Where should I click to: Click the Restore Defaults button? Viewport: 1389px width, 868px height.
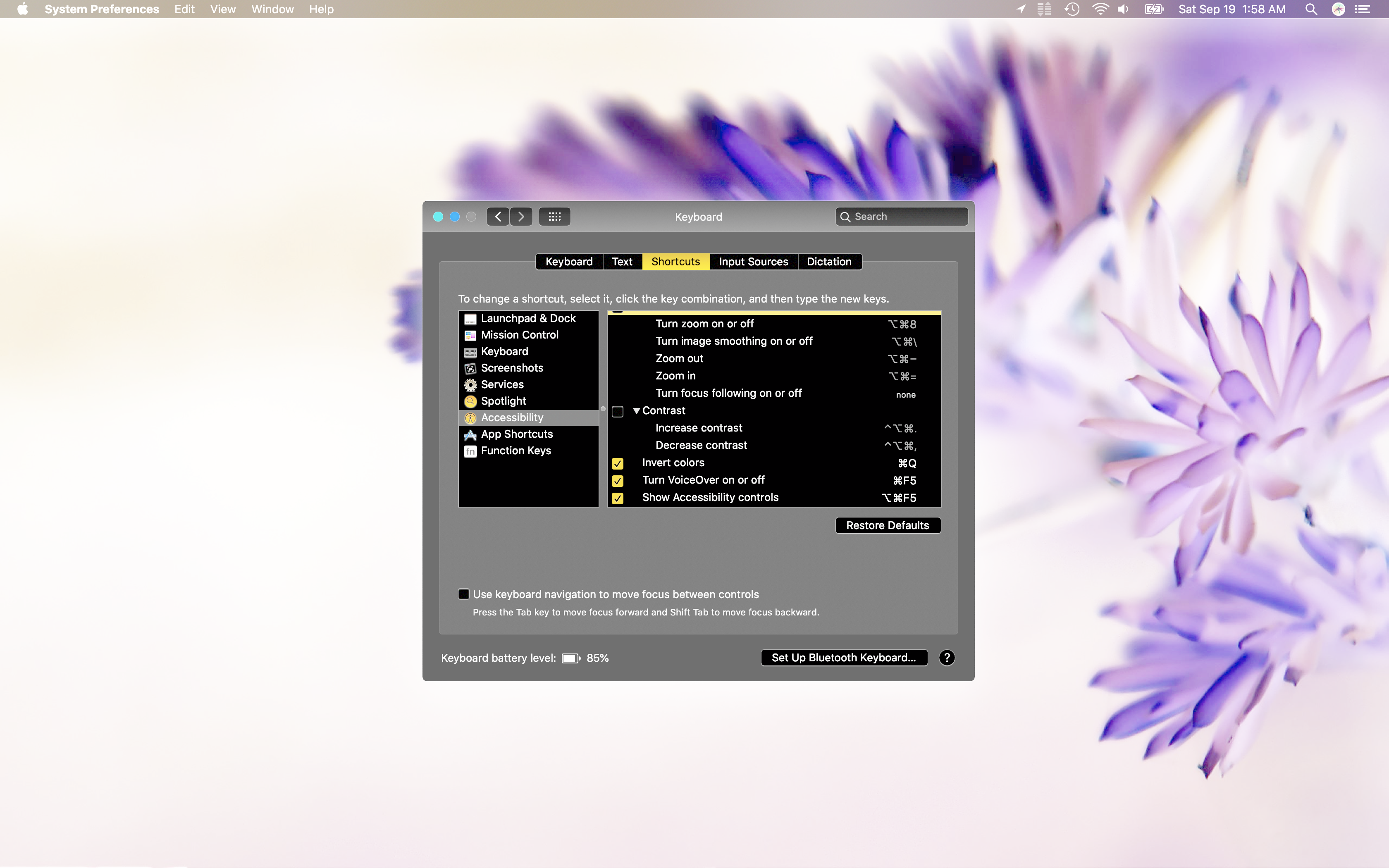[x=888, y=525]
